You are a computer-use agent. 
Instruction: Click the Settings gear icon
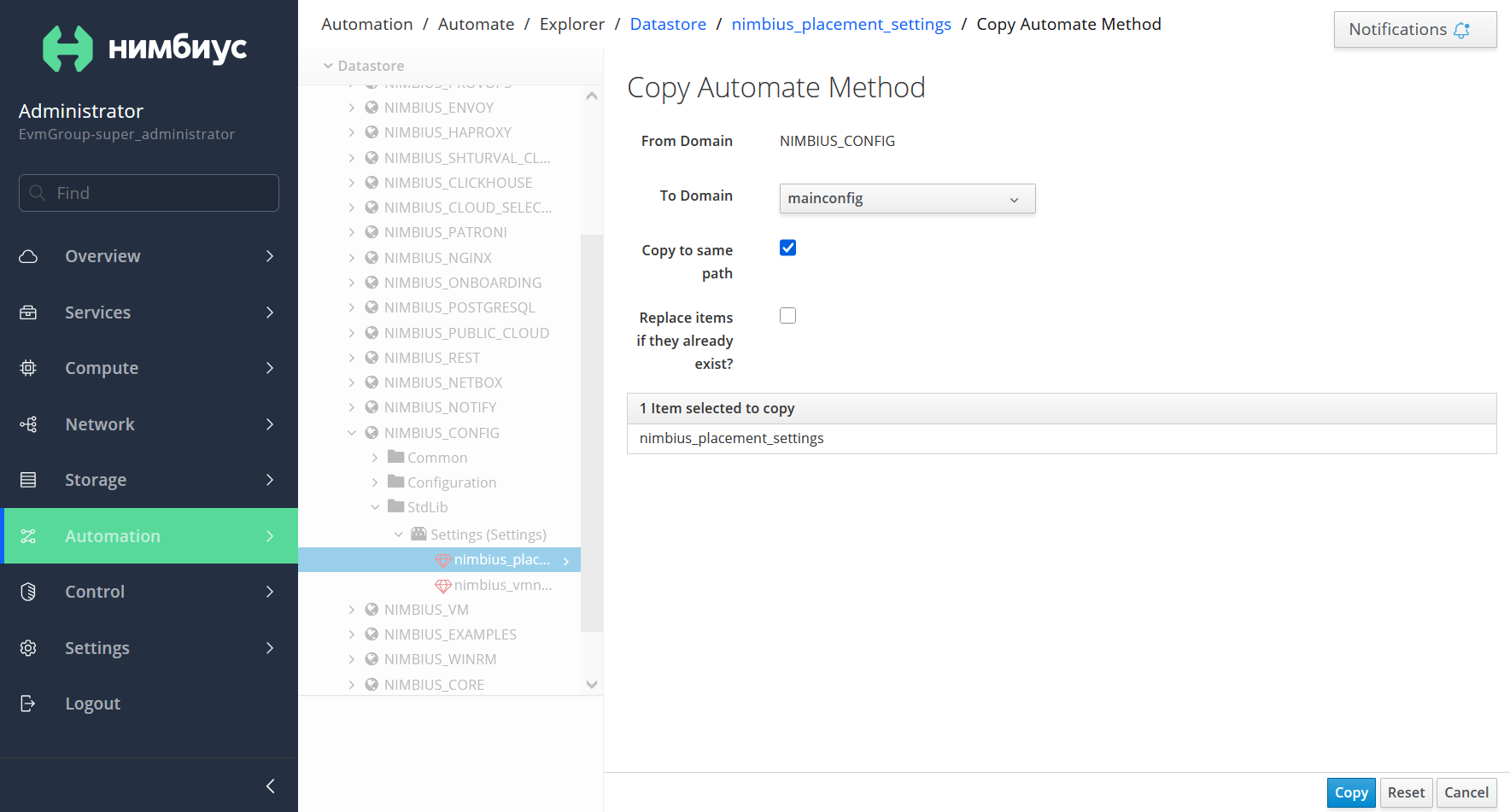(x=28, y=648)
